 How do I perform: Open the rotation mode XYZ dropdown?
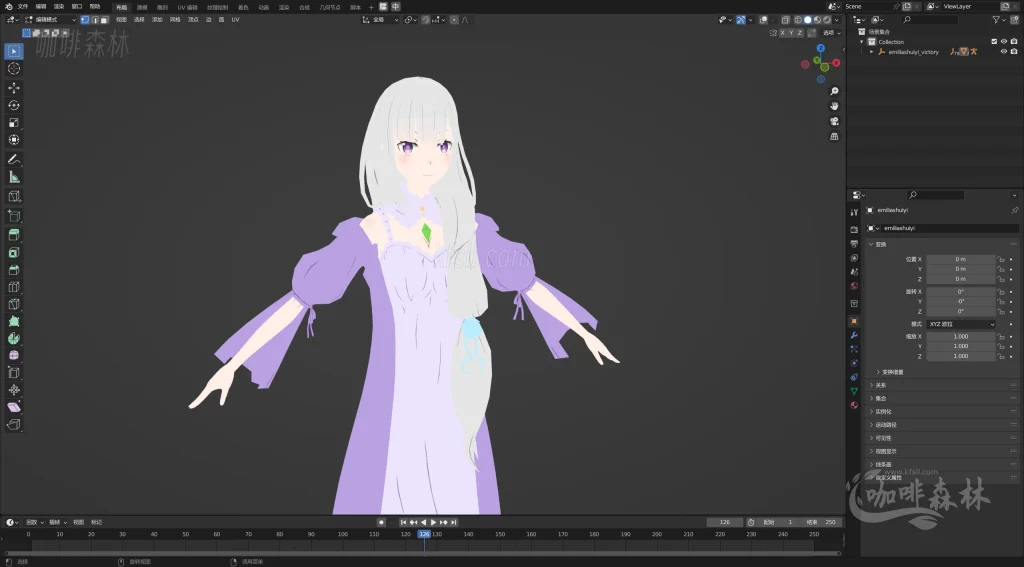(x=961, y=324)
